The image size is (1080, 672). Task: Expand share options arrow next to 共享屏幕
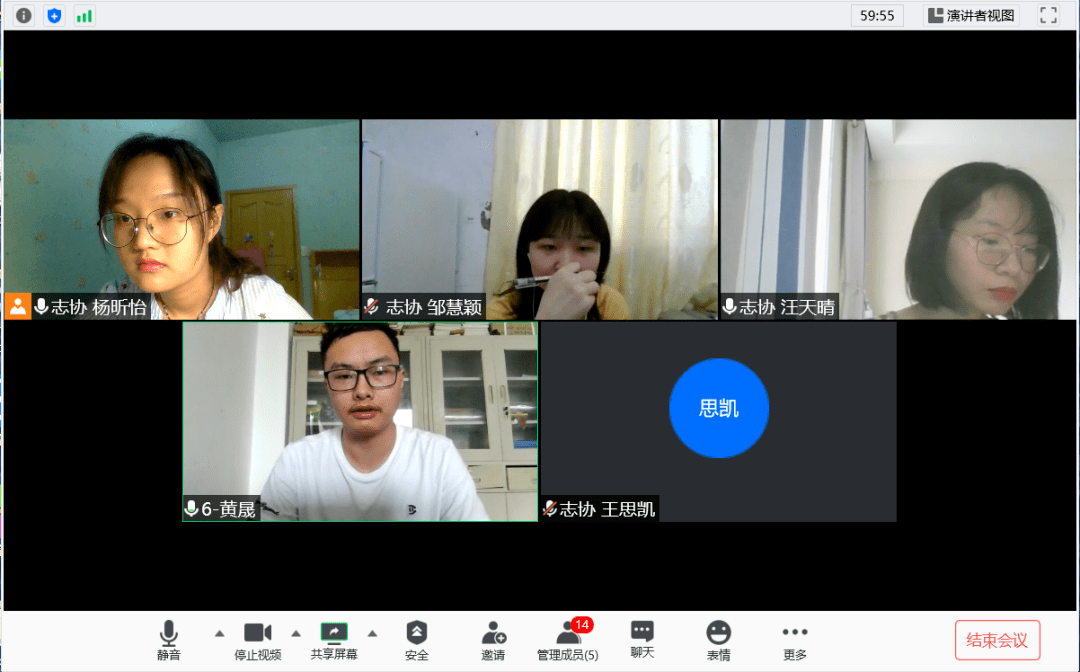373,633
